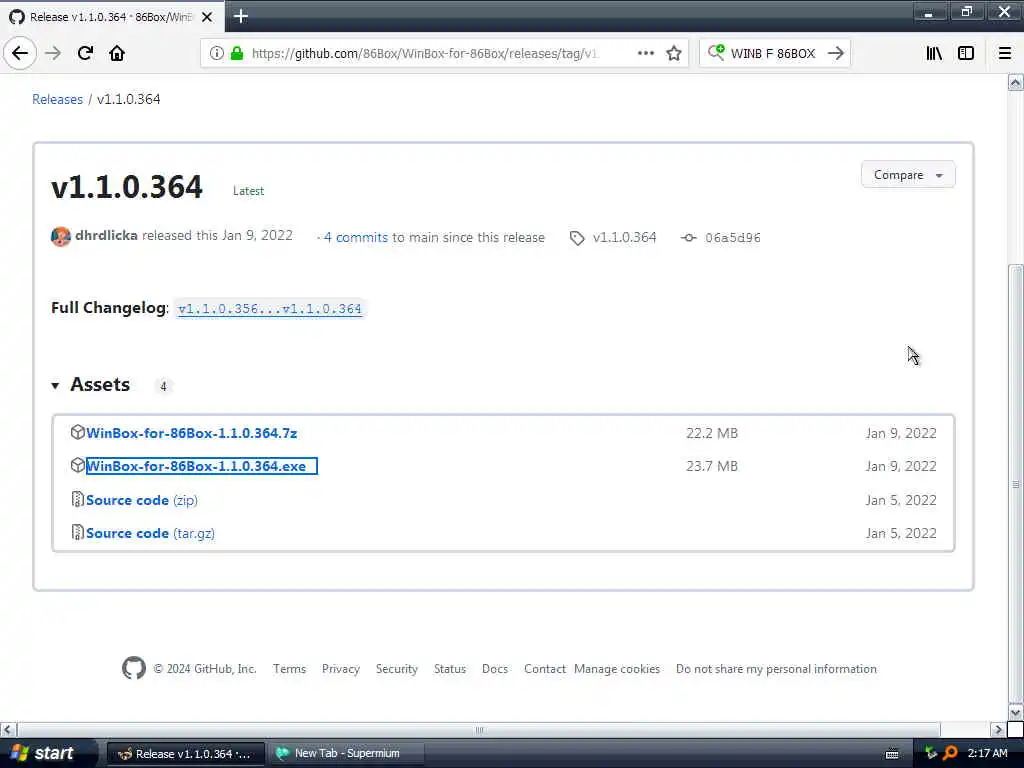
Task: Close the Release v1.1.0.364 tab
Action: click(x=207, y=17)
